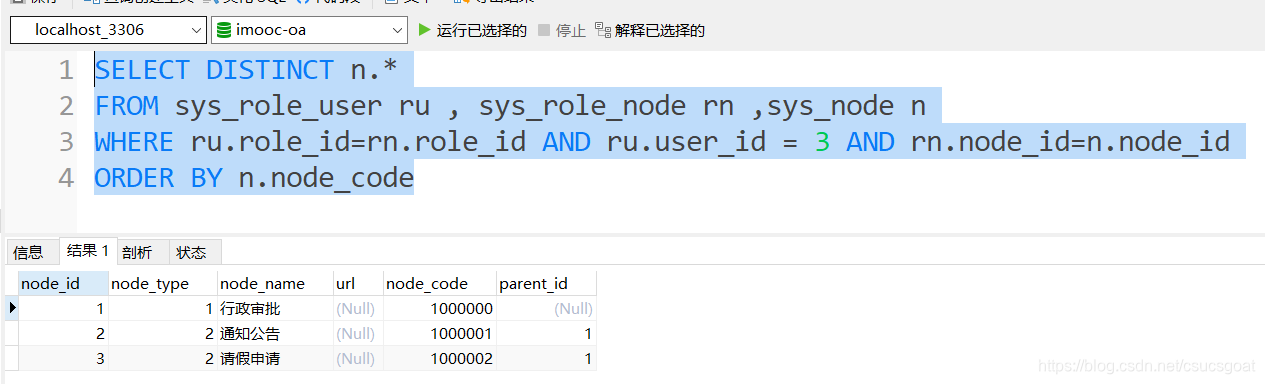
Task: Click the explain-selected icon
Action: click(602, 30)
